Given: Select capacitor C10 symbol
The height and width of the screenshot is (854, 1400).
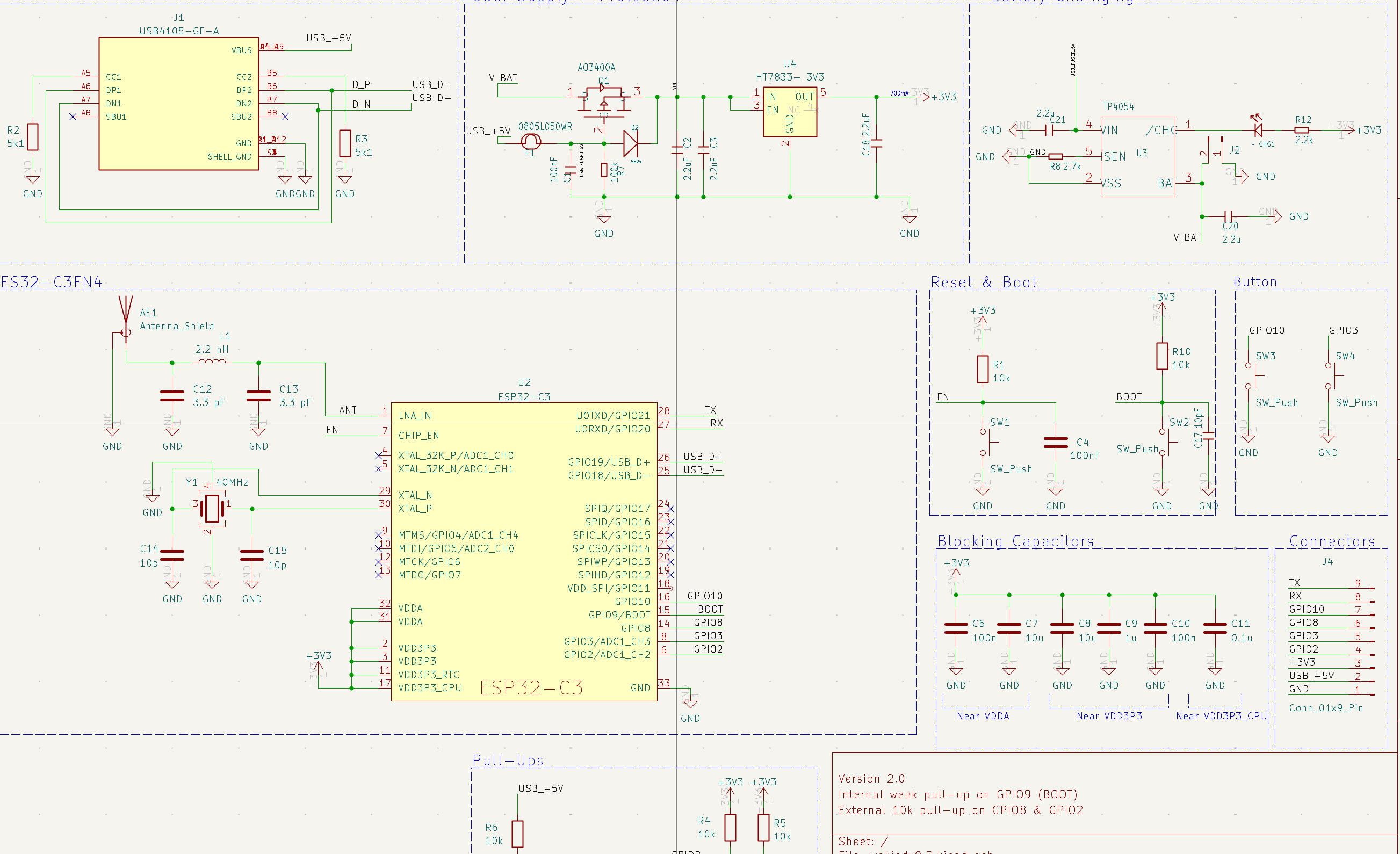Looking at the screenshot, I should 1155,628.
